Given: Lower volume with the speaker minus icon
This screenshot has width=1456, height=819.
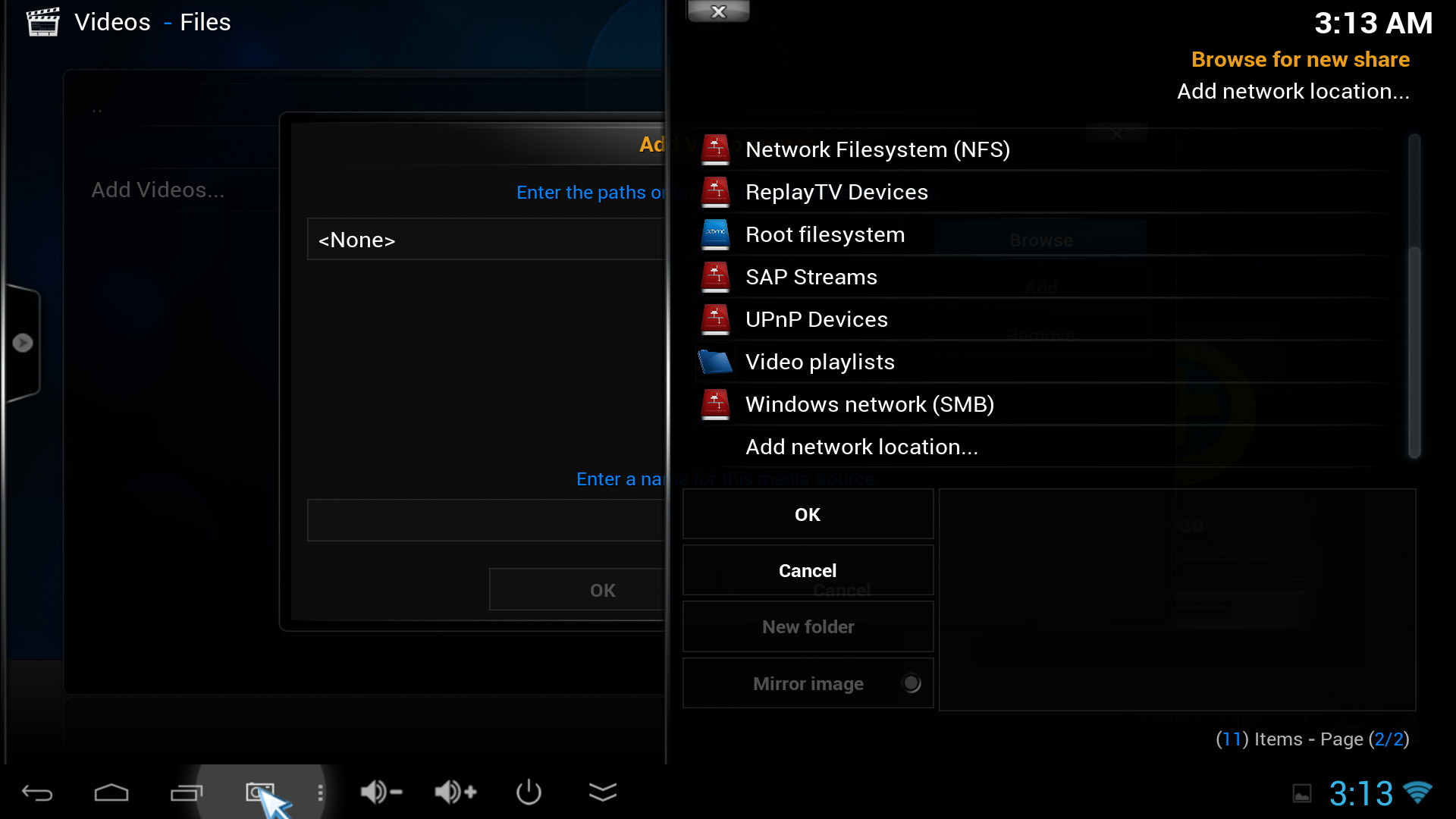Looking at the screenshot, I should click(381, 792).
